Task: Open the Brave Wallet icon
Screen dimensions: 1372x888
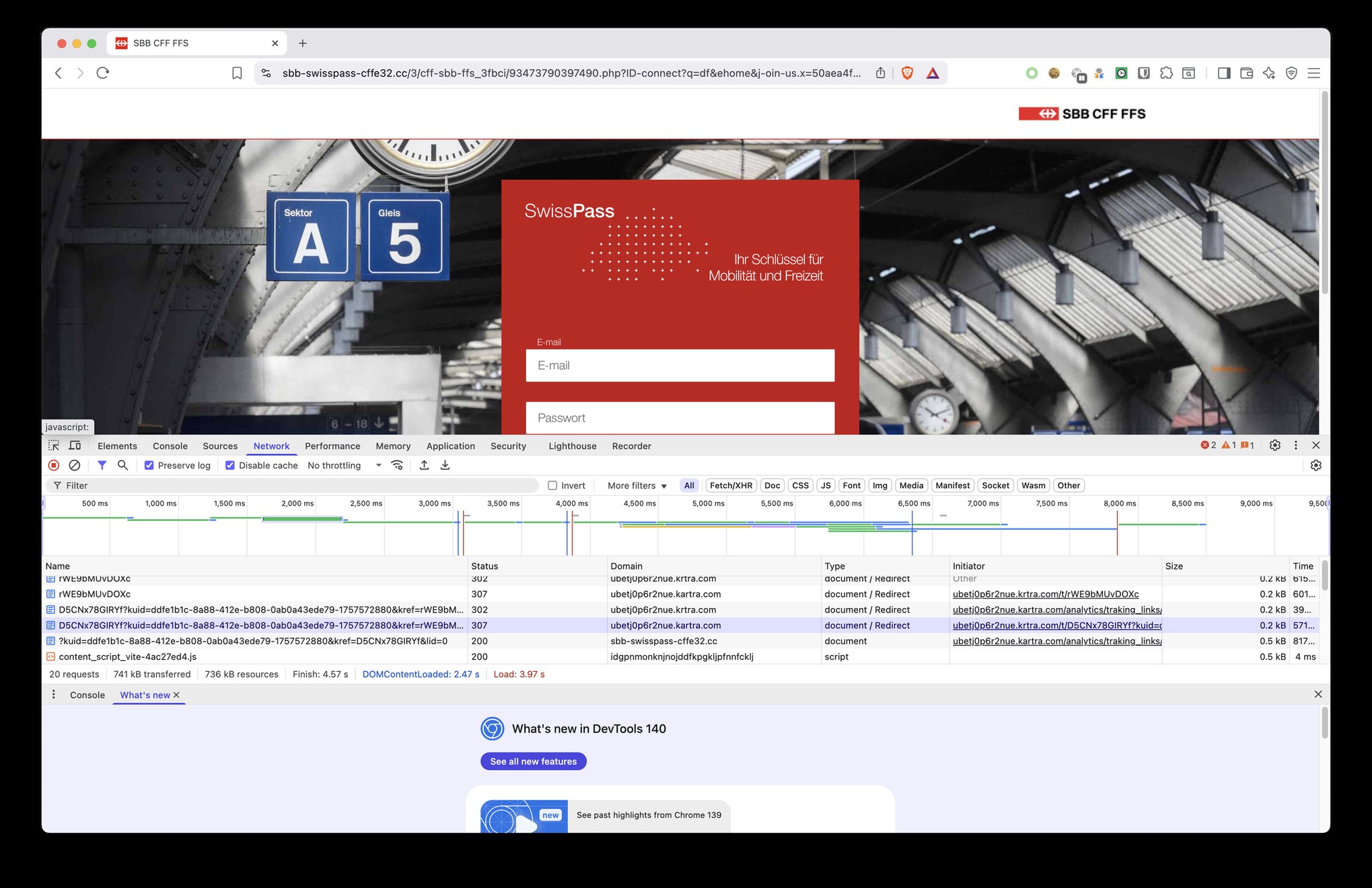Action: [1246, 73]
